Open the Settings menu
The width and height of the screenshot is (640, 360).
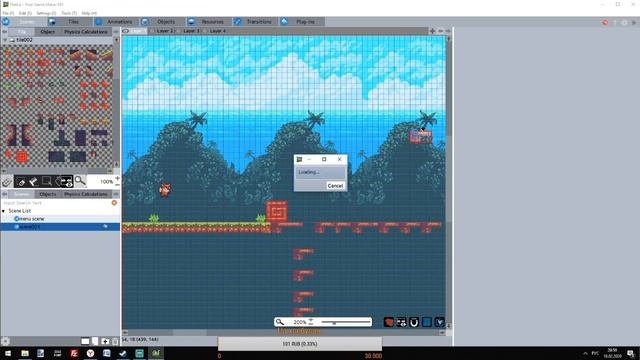[46, 13]
